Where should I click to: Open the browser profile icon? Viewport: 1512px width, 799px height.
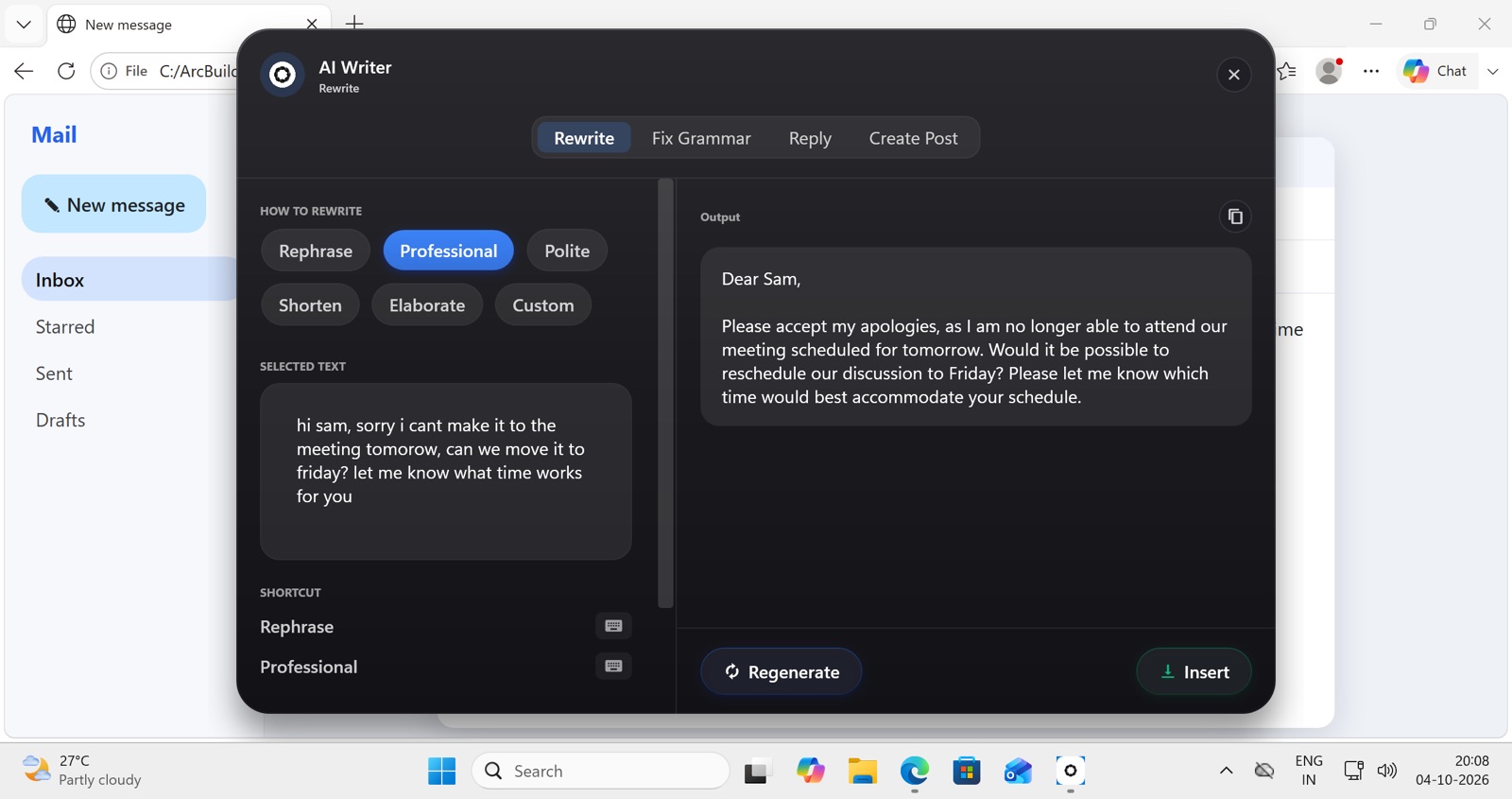pos(1329,71)
